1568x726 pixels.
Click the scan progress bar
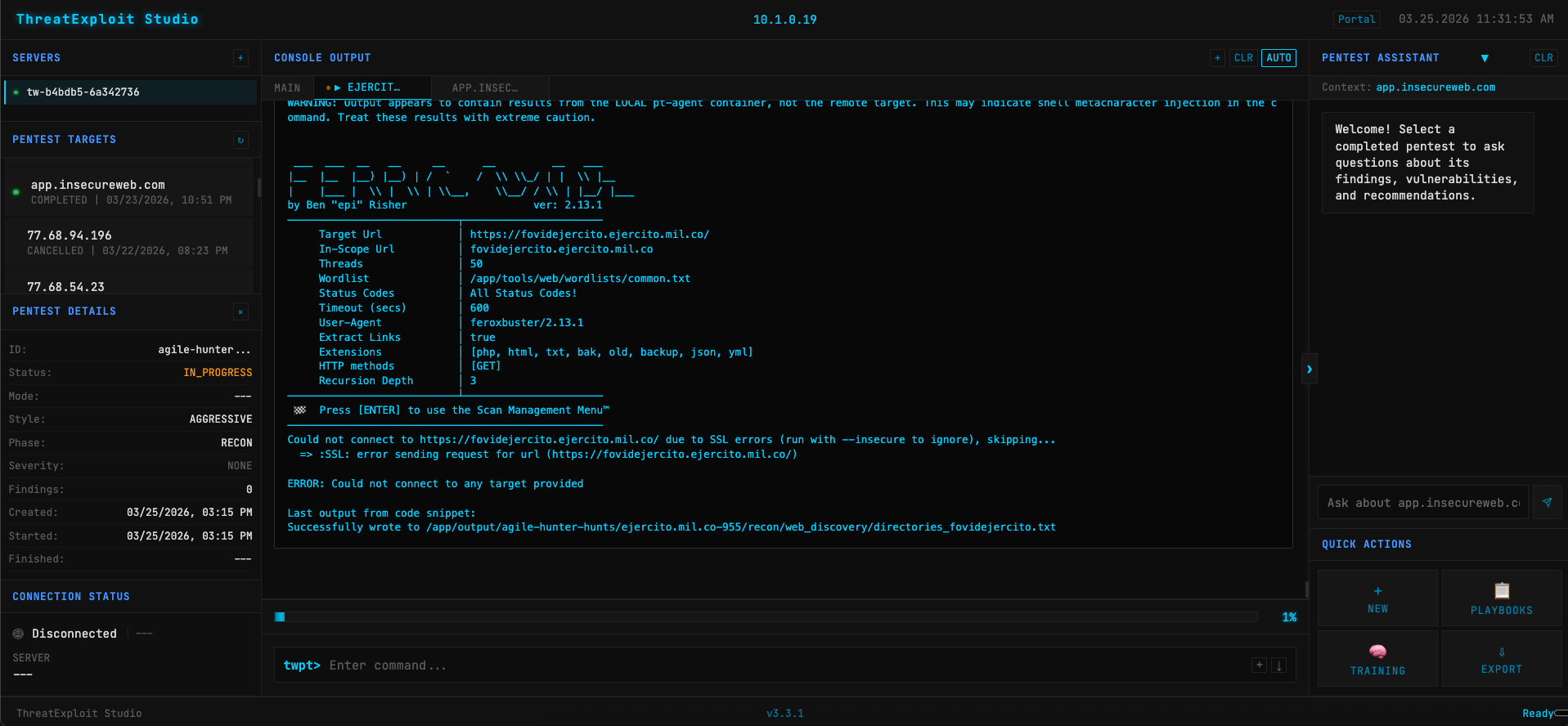[x=766, y=617]
